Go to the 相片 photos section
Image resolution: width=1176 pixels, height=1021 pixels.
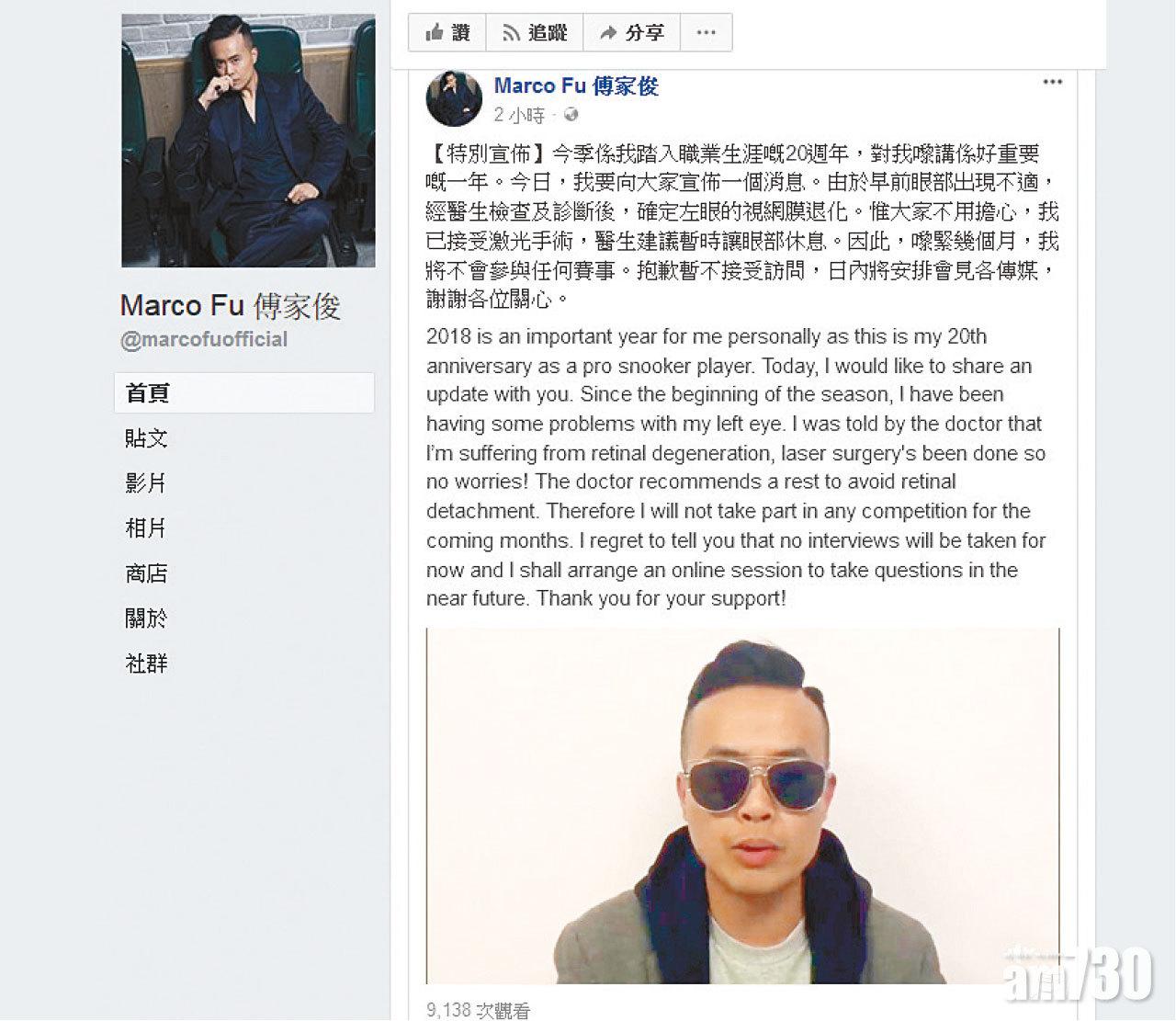(146, 528)
